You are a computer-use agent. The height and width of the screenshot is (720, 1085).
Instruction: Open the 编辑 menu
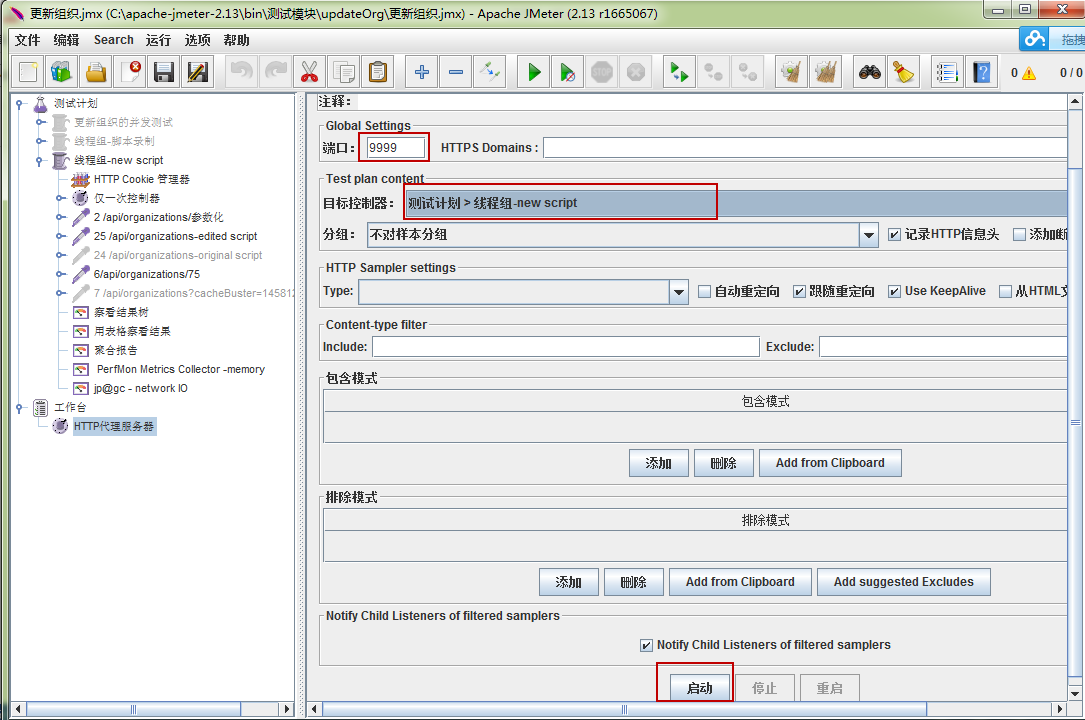pyautogui.click(x=66, y=40)
